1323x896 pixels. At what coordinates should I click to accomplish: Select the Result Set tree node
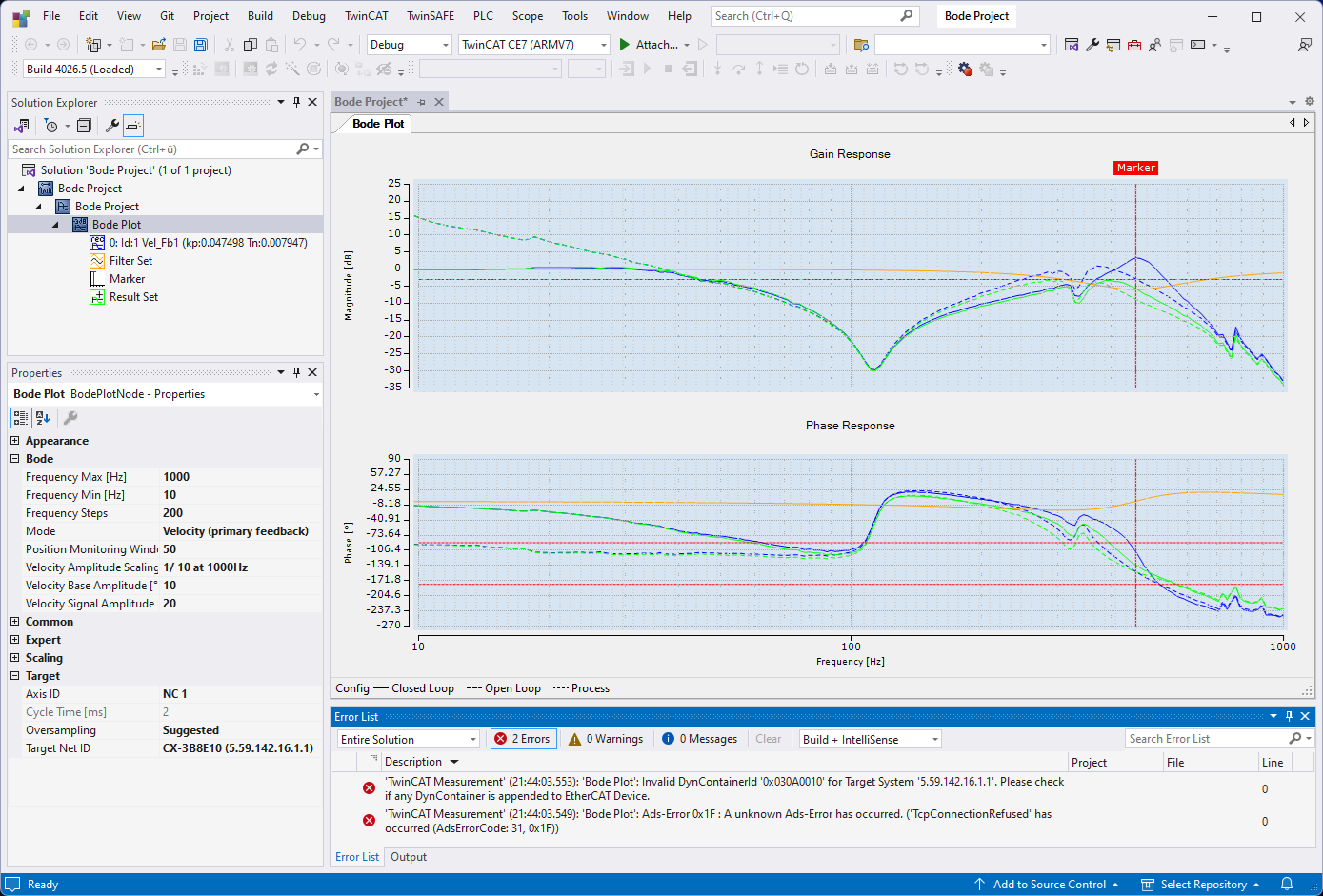pyautogui.click(x=133, y=297)
